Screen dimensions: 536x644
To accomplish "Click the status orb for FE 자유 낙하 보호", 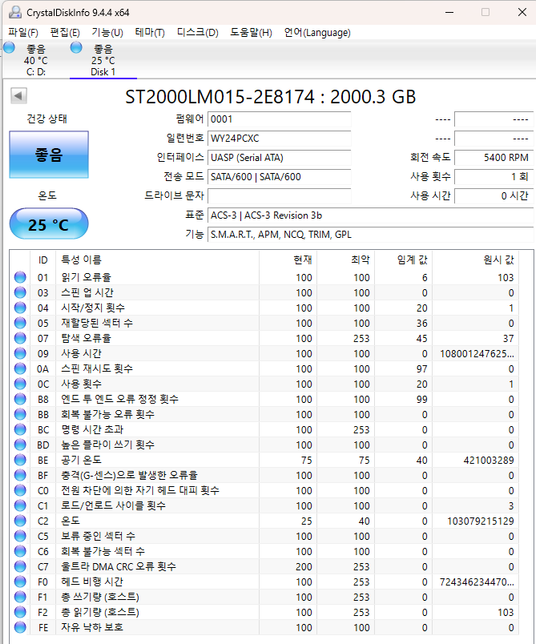I will (20, 627).
